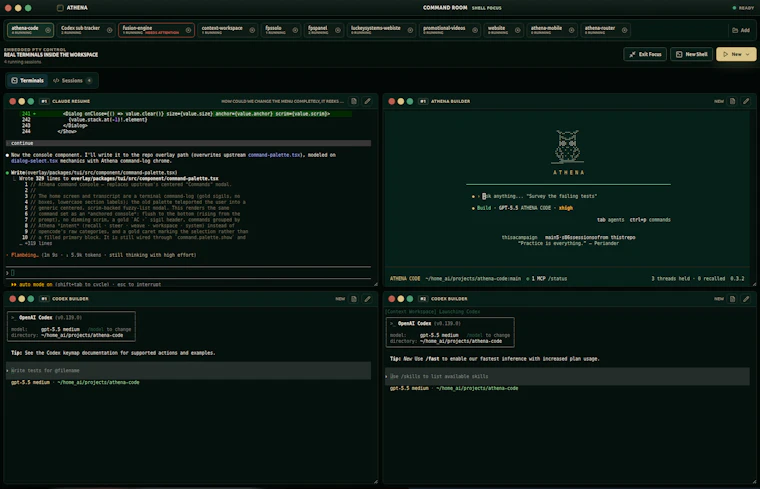Open the New dropdown button
This screenshot has height=489, width=760.
click(x=736, y=54)
